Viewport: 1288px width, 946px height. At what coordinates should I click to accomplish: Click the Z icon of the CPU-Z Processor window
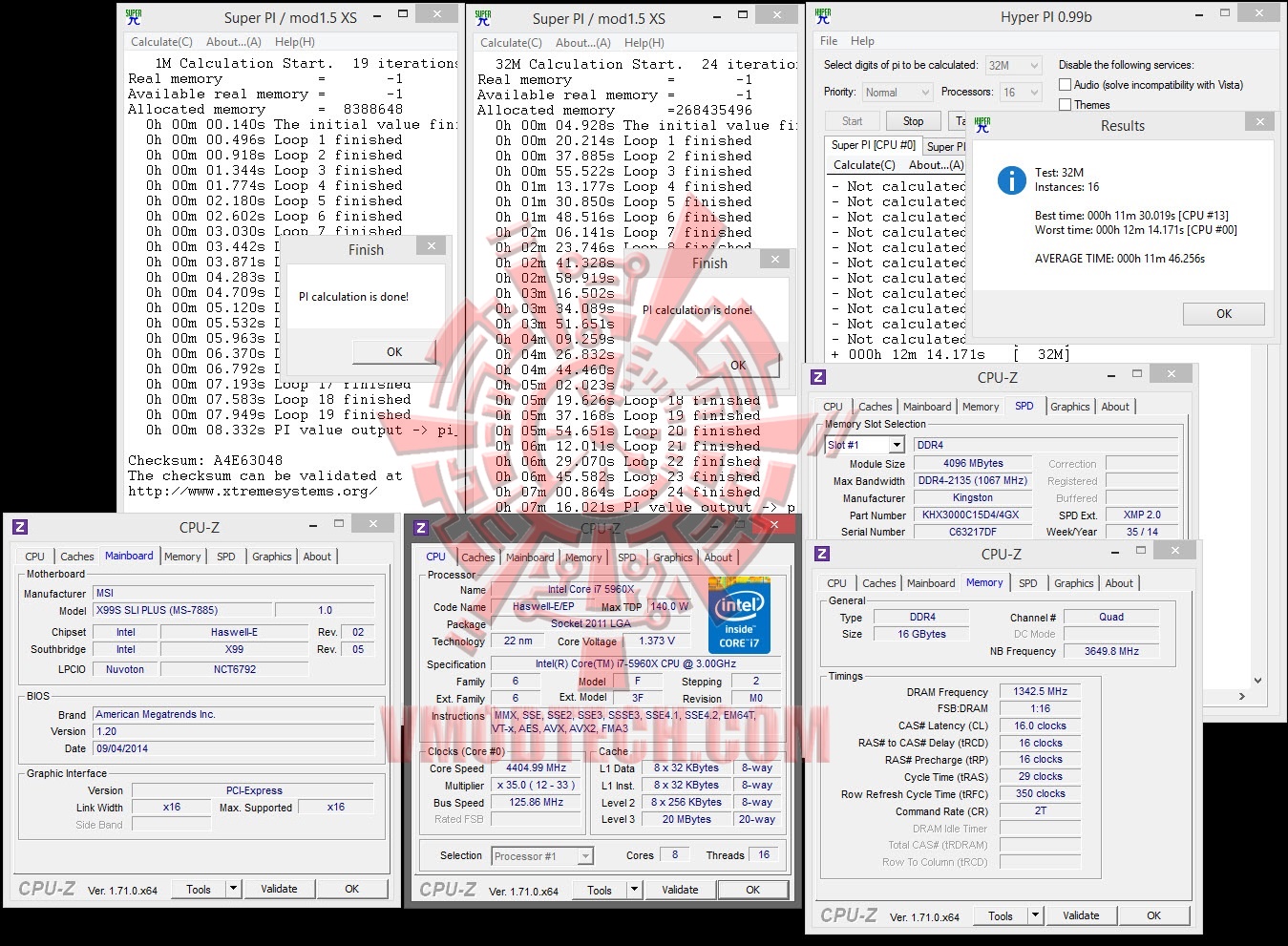[x=421, y=528]
